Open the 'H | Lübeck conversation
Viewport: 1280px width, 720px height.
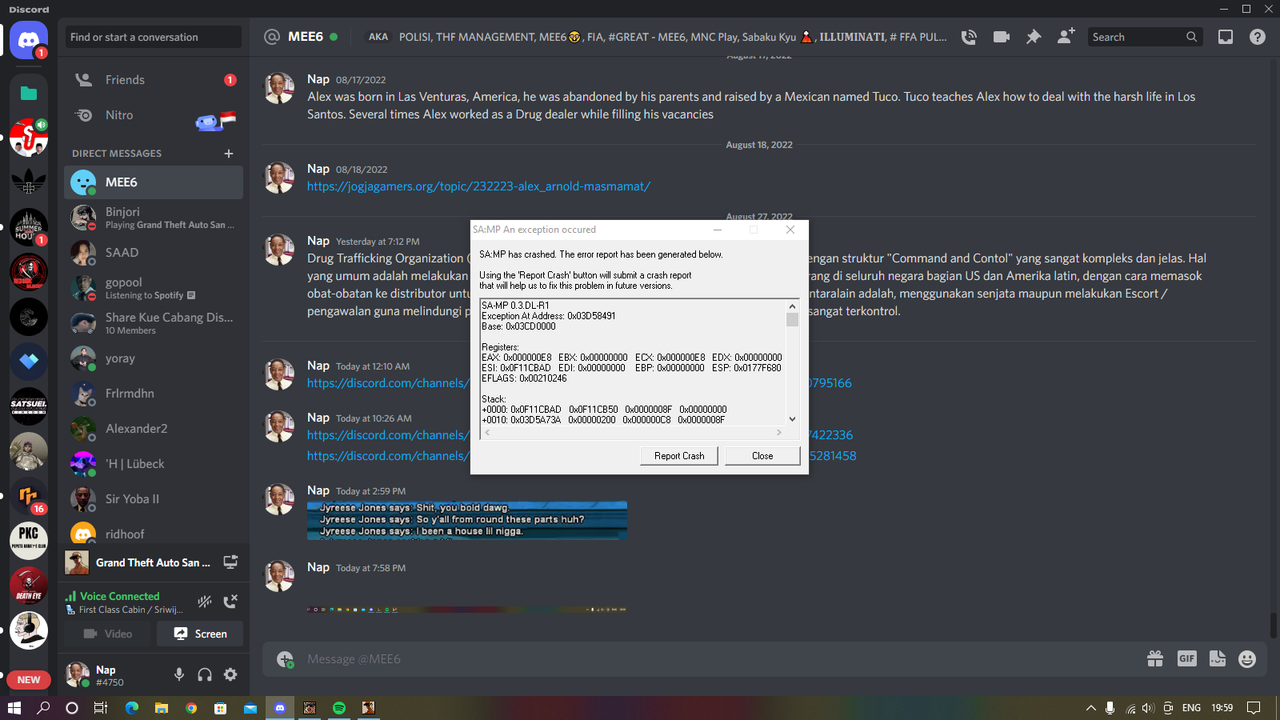tap(153, 463)
